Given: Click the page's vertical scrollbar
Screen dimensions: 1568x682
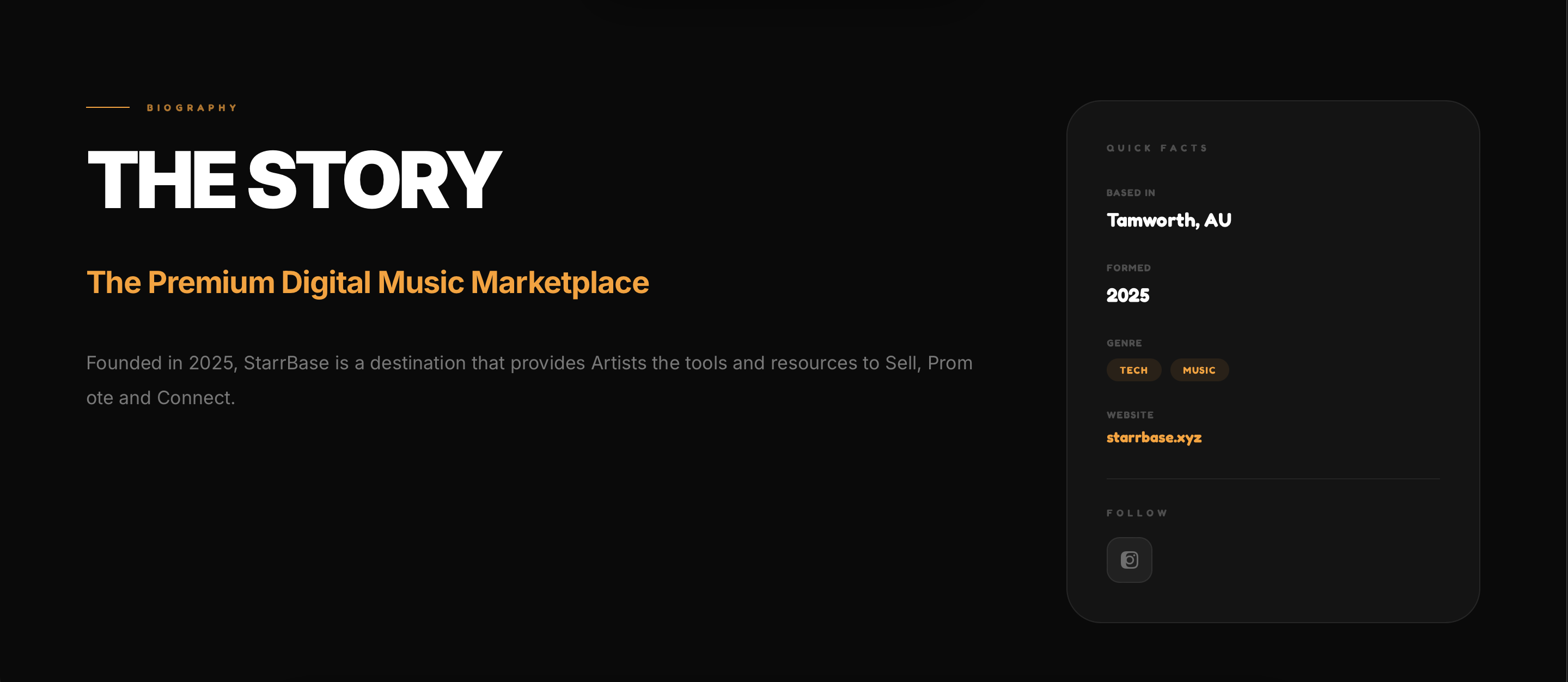Looking at the screenshot, I should point(1566,341).
